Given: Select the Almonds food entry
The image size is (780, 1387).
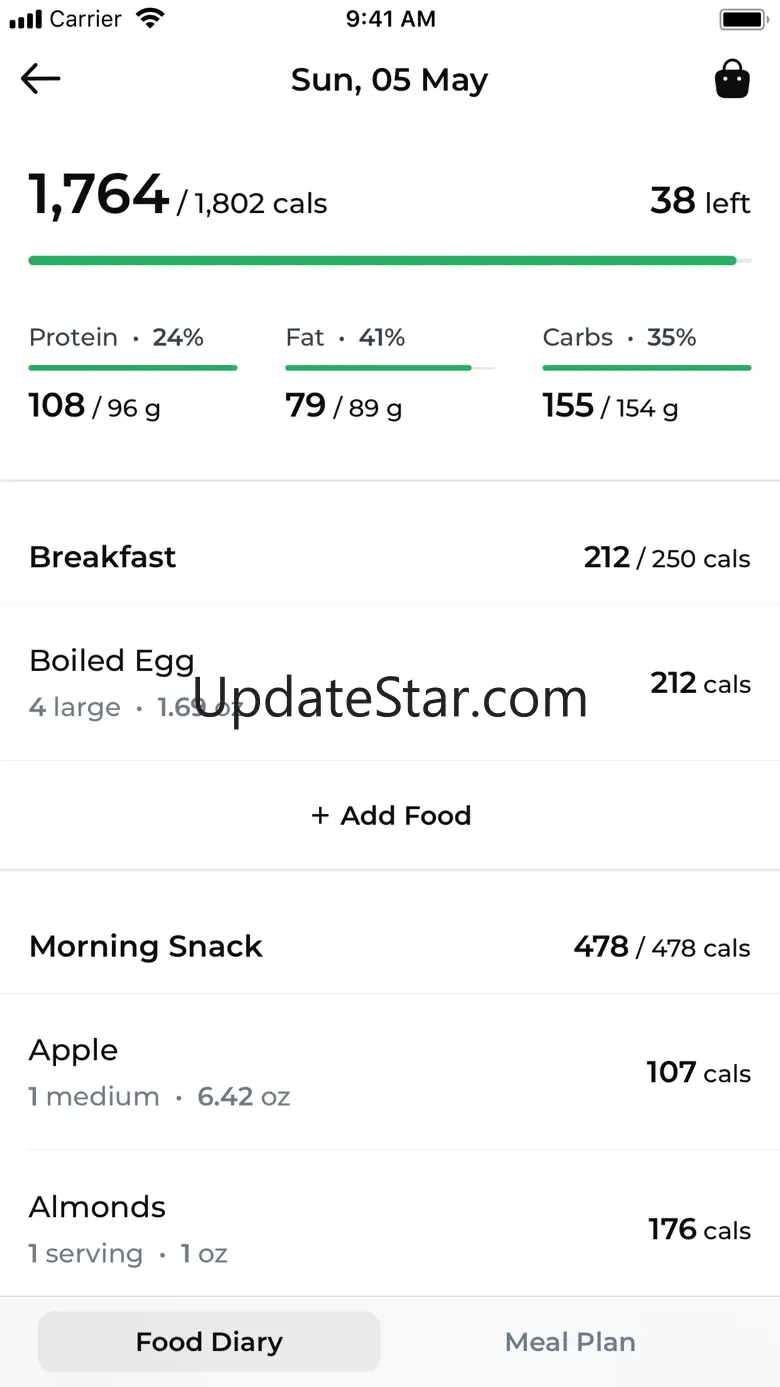Looking at the screenshot, I should pyautogui.click(x=389, y=1228).
